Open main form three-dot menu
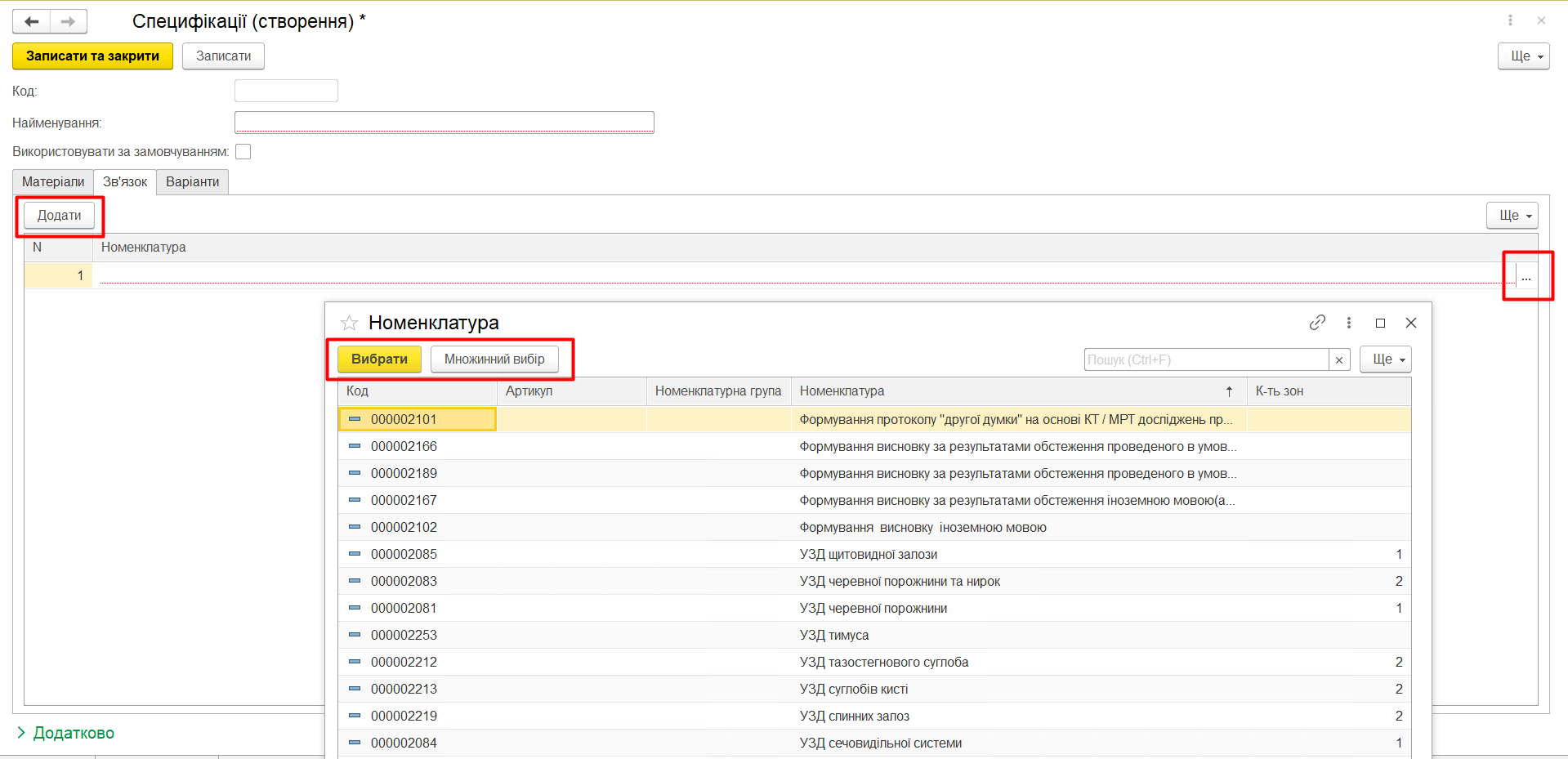The image size is (1568, 759). [x=1510, y=20]
